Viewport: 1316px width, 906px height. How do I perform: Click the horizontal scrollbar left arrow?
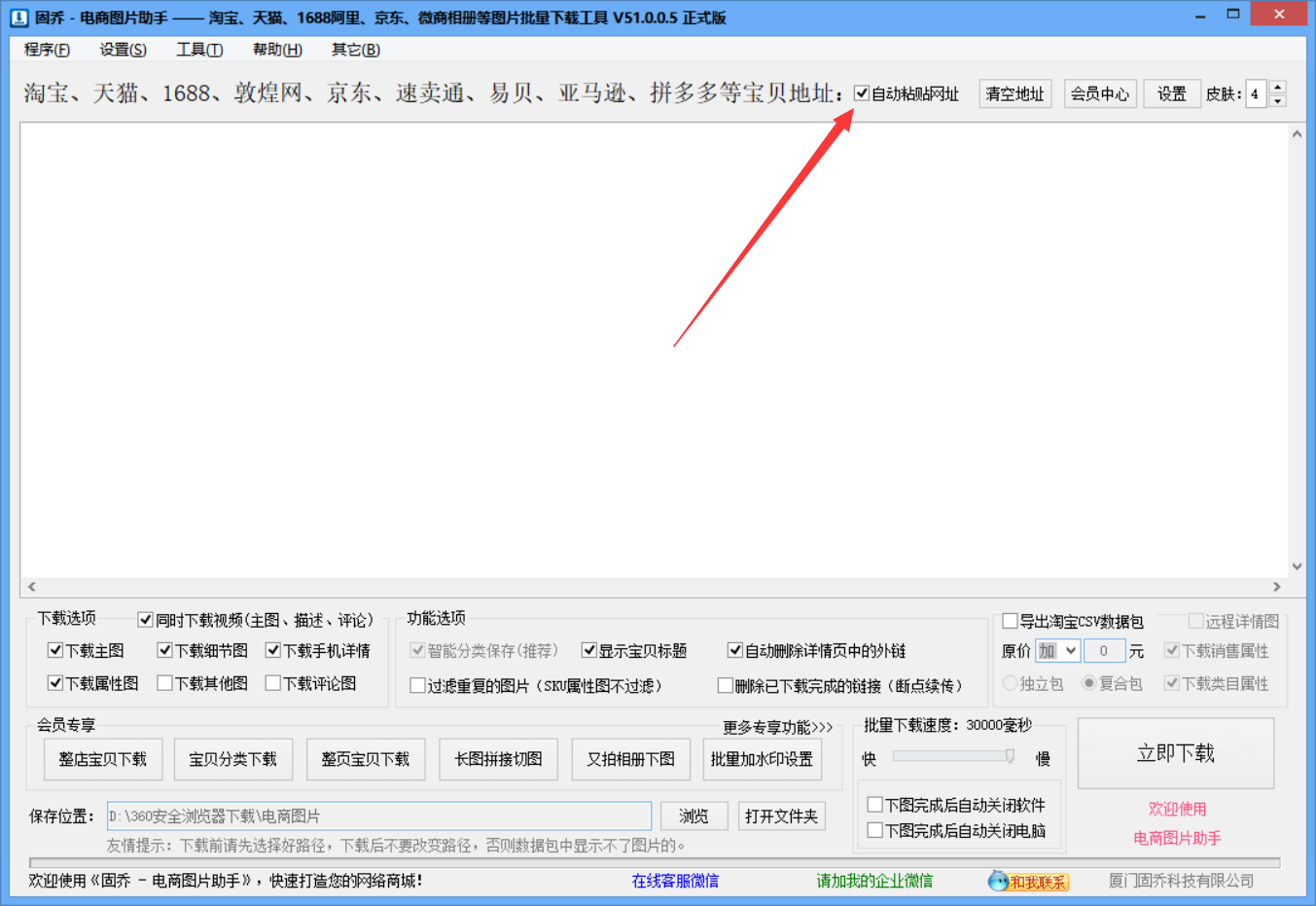click(x=31, y=587)
